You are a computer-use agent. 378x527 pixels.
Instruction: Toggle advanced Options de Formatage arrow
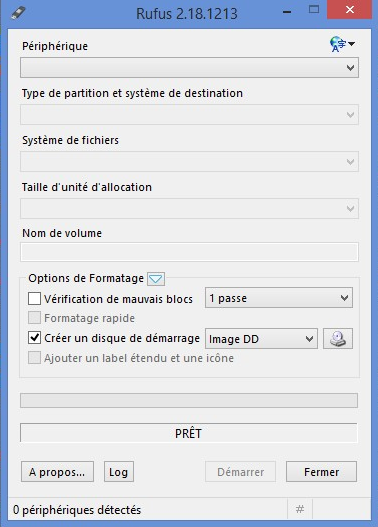tap(156, 279)
